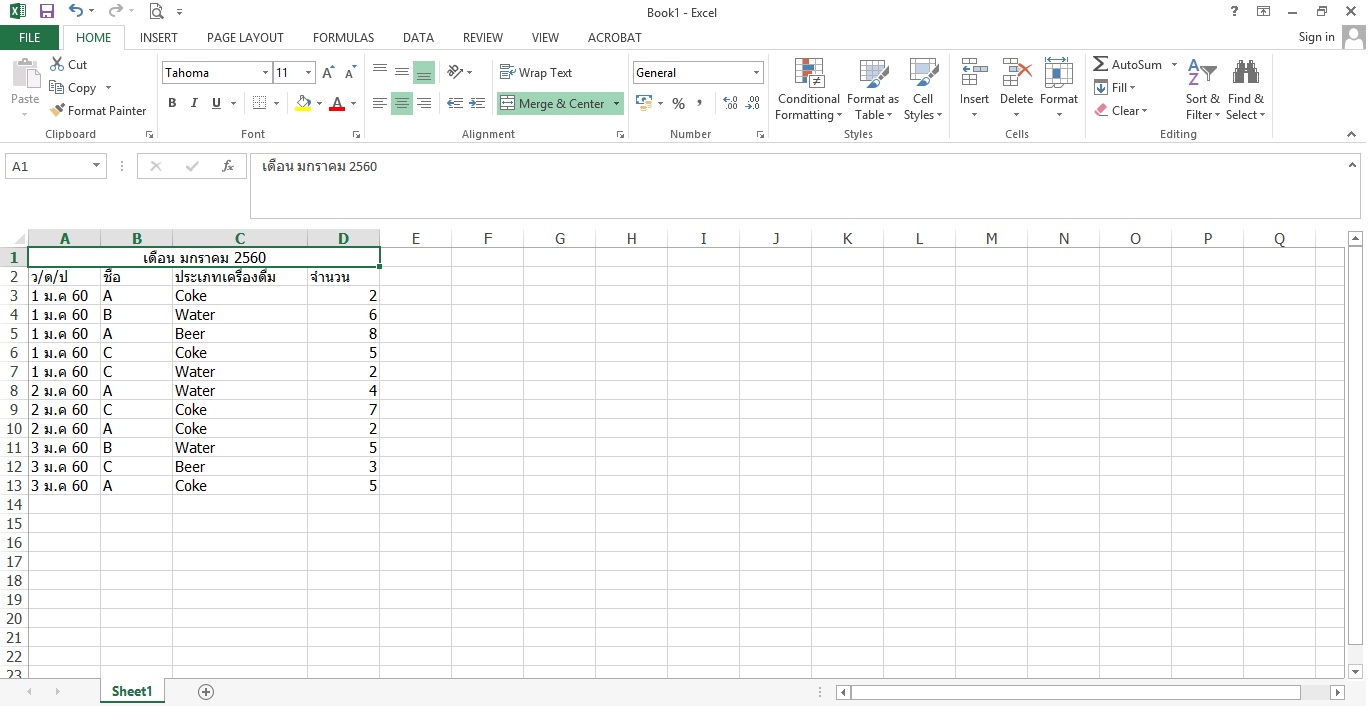1368x706 pixels.
Task: Save the workbook with the floppy icon
Action: (x=47, y=12)
